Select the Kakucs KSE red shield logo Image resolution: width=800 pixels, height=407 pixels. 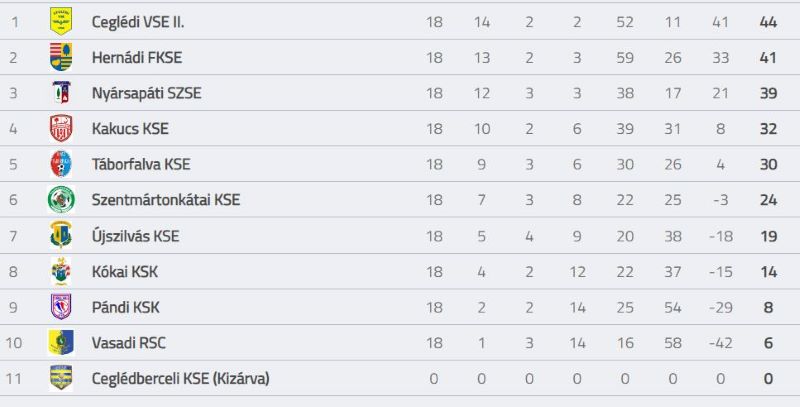click(x=61, y=128)
